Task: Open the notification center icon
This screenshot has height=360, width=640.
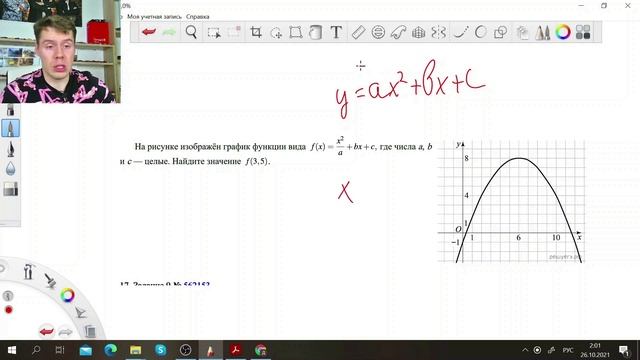Action: pyautogui.click(x=624, y=351)
